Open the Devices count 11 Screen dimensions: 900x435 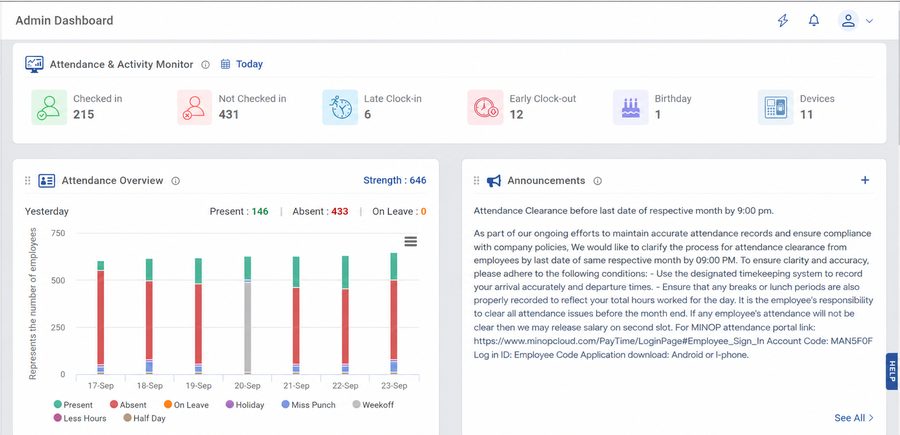pyautogui.click(x=806, y=114)
